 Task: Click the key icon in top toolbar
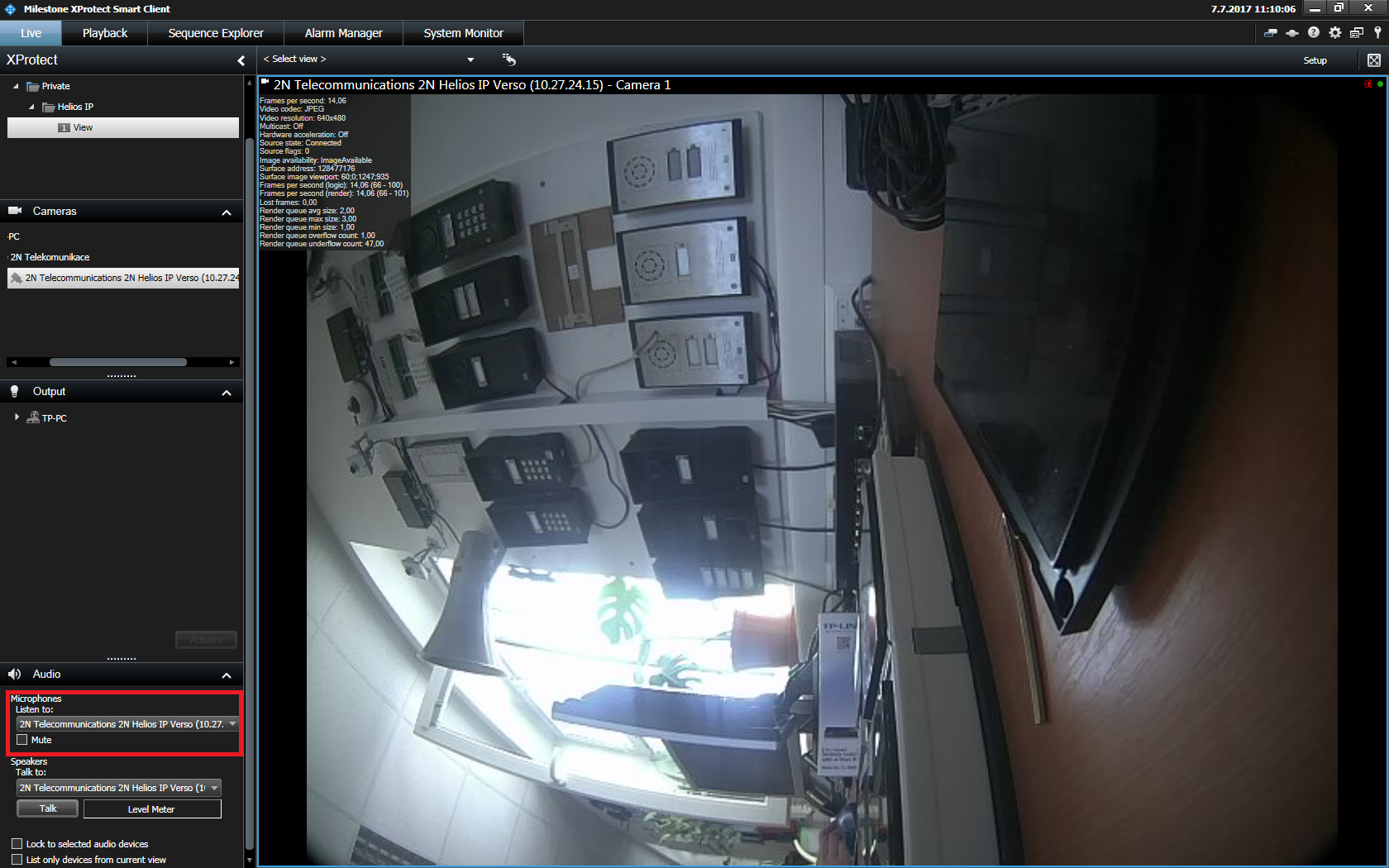pyautogui.click(x=1377, y=33)
